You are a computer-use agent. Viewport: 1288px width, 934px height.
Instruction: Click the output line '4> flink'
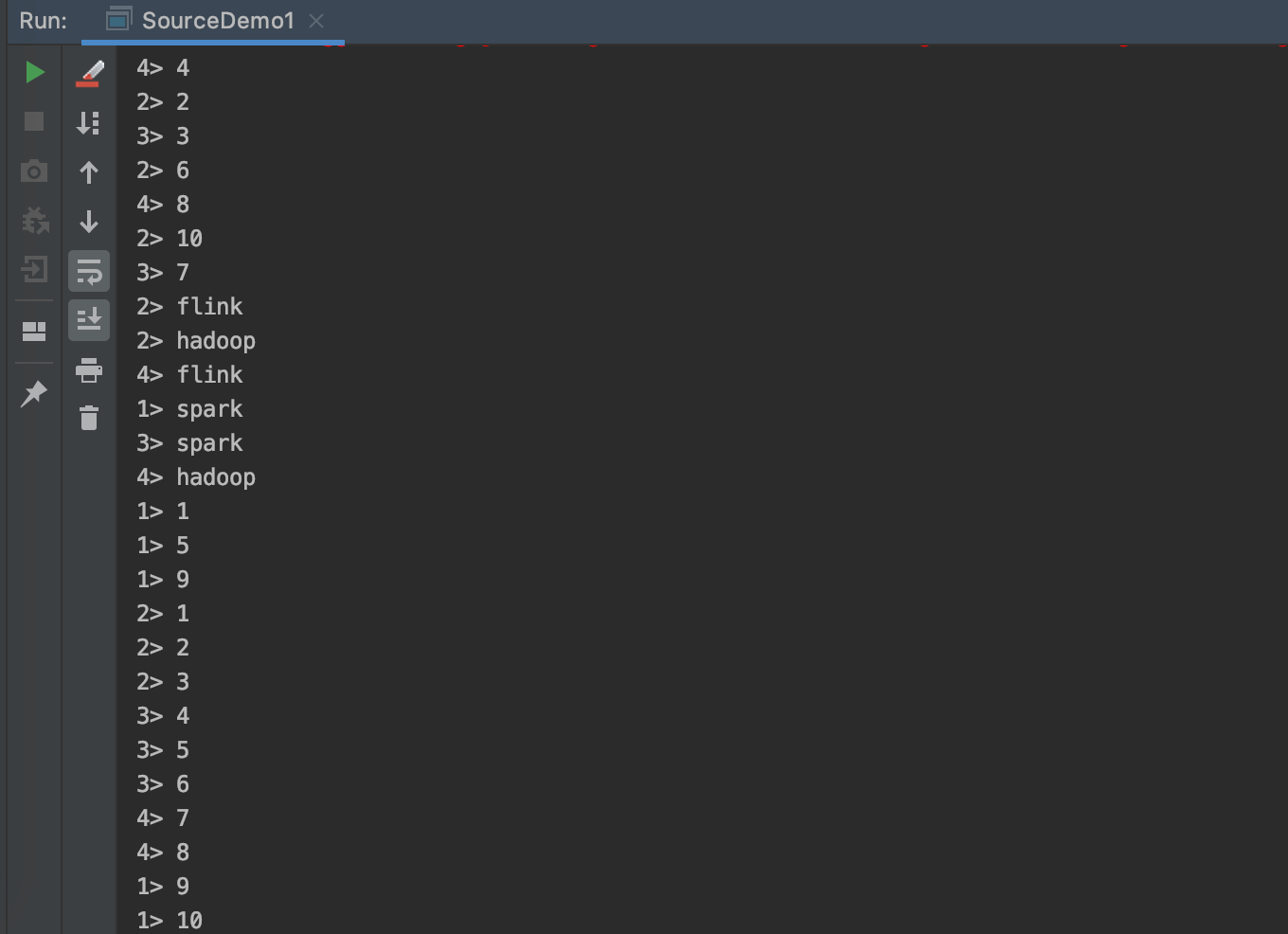189,374
